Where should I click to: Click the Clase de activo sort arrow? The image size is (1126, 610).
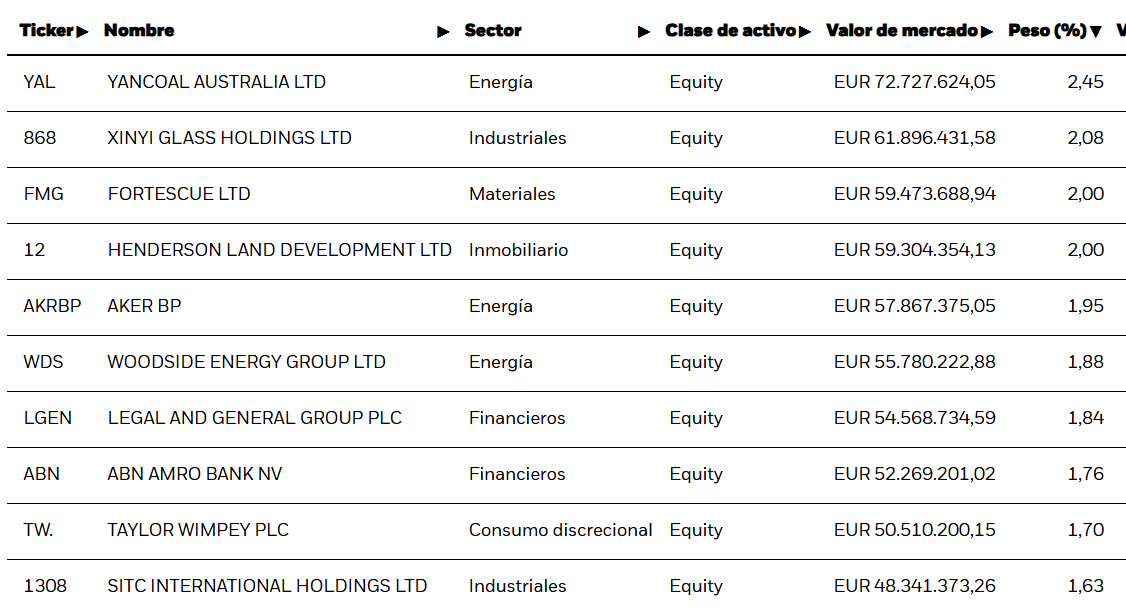pos(805,31)
